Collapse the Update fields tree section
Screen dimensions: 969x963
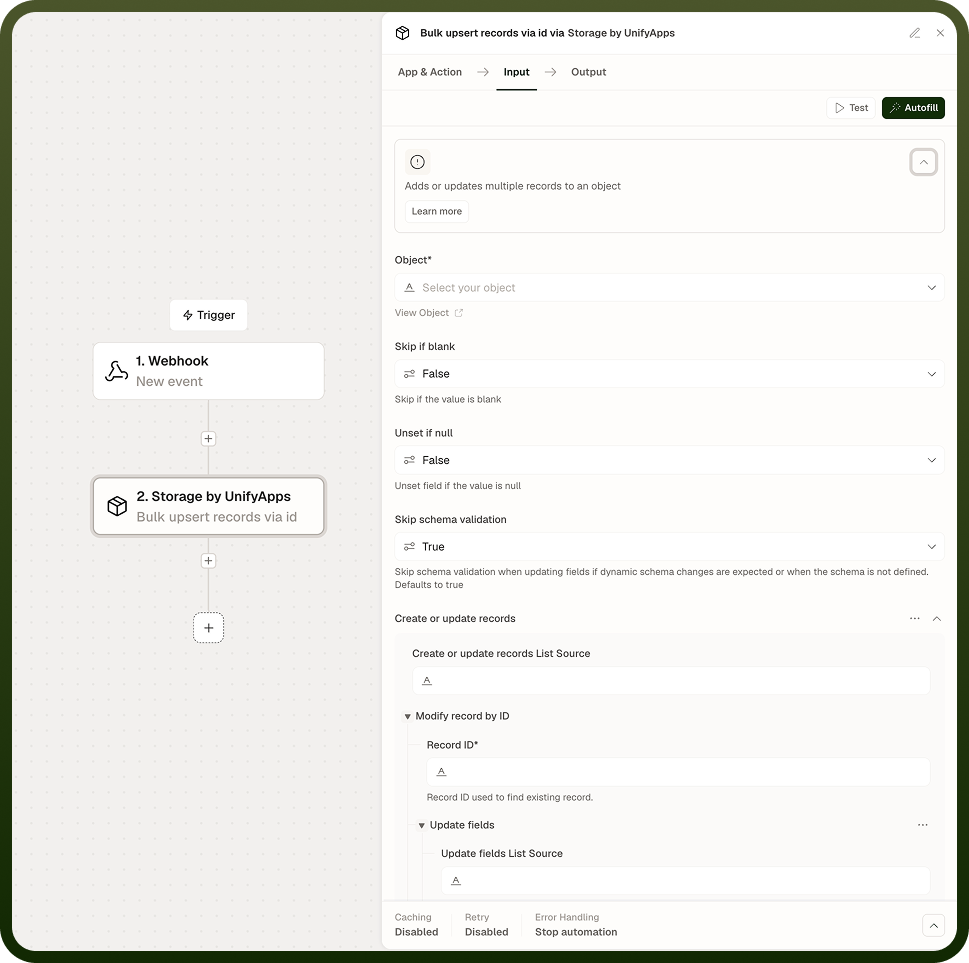[421, 825]
